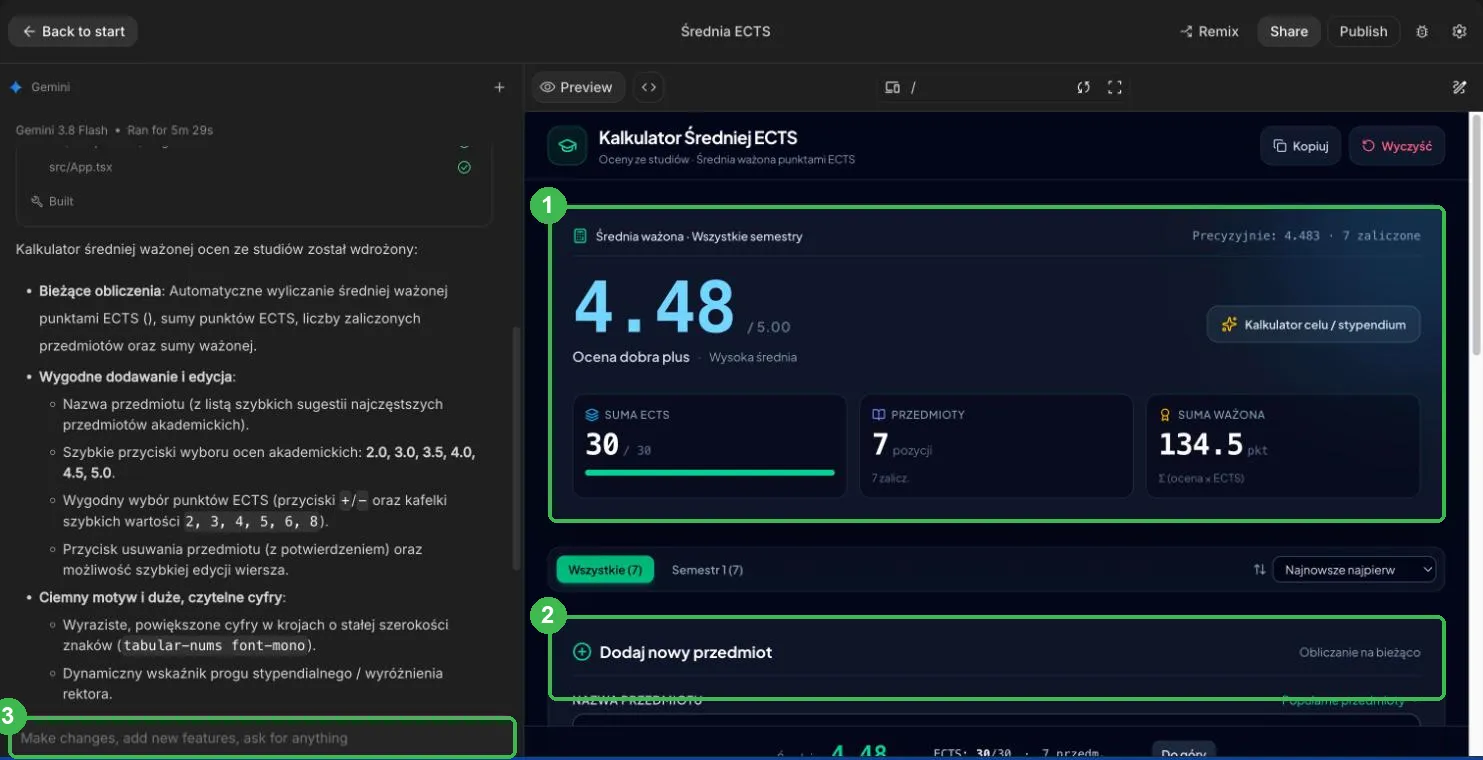Click the SUMA ECTS layers icon
The image size is (1483, 760).
[592, 414]
